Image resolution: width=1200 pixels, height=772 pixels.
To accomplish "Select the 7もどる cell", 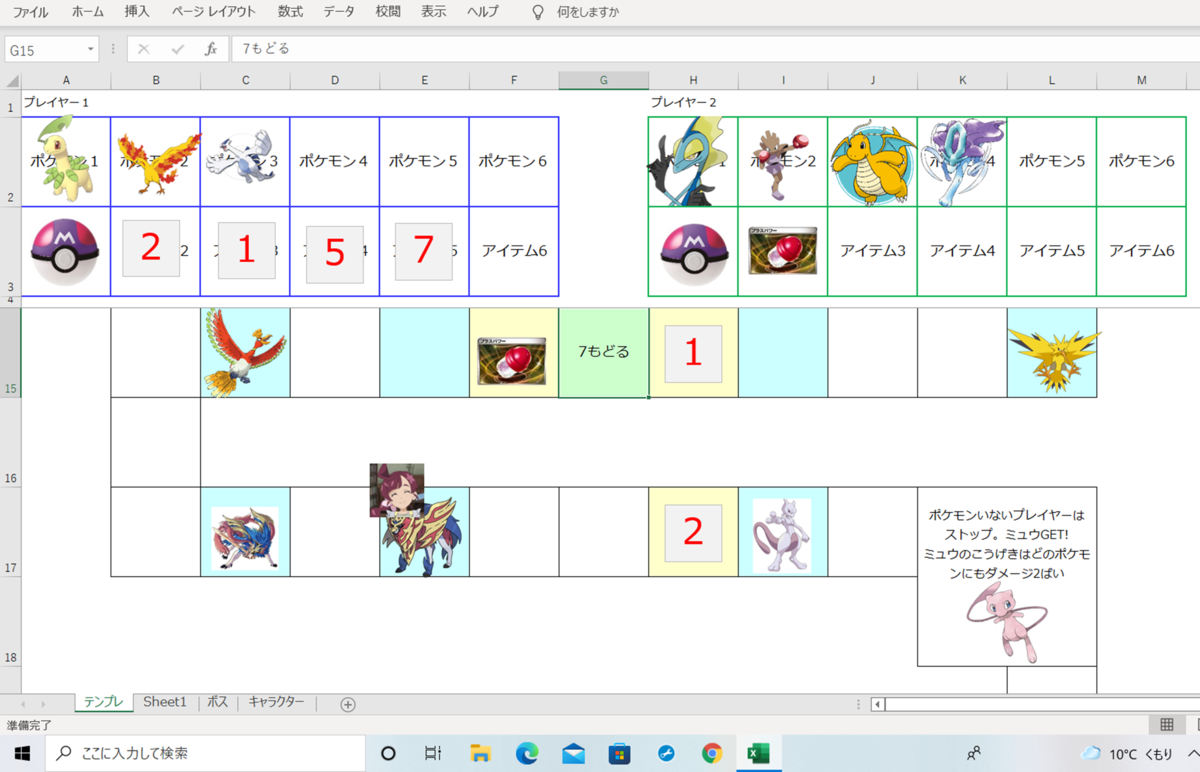I will click(603, 353).
